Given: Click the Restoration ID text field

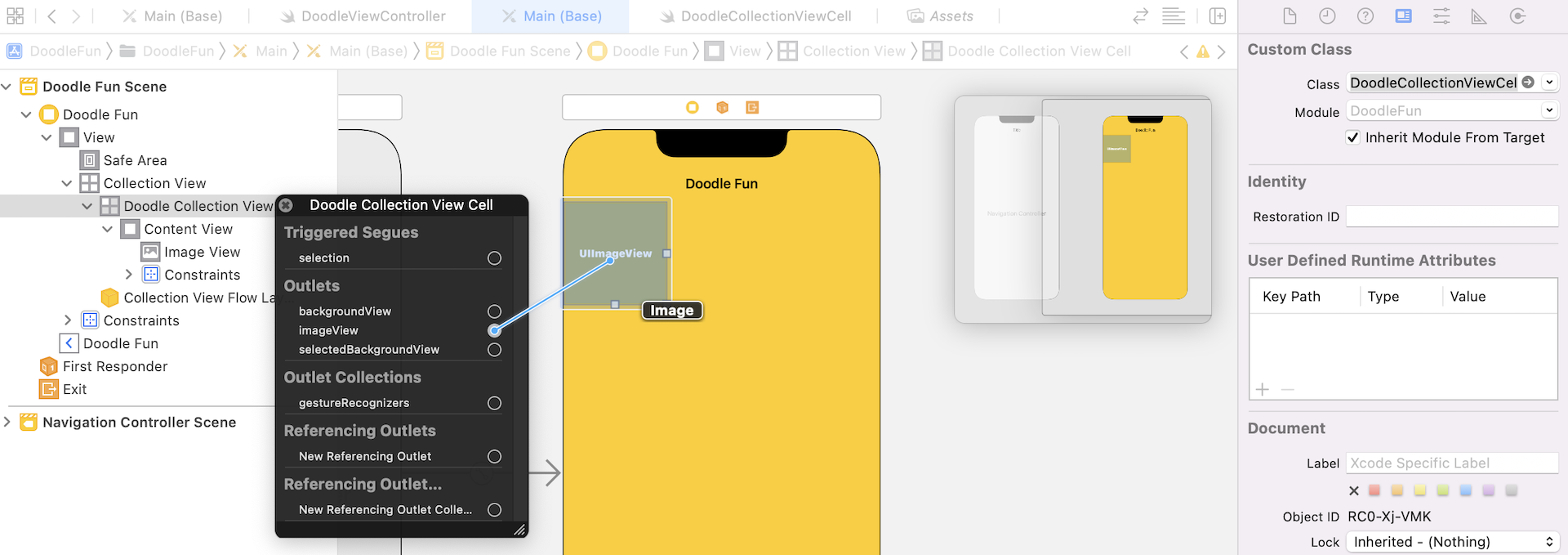Looking at the screenshot, I should pos(1451,217).
